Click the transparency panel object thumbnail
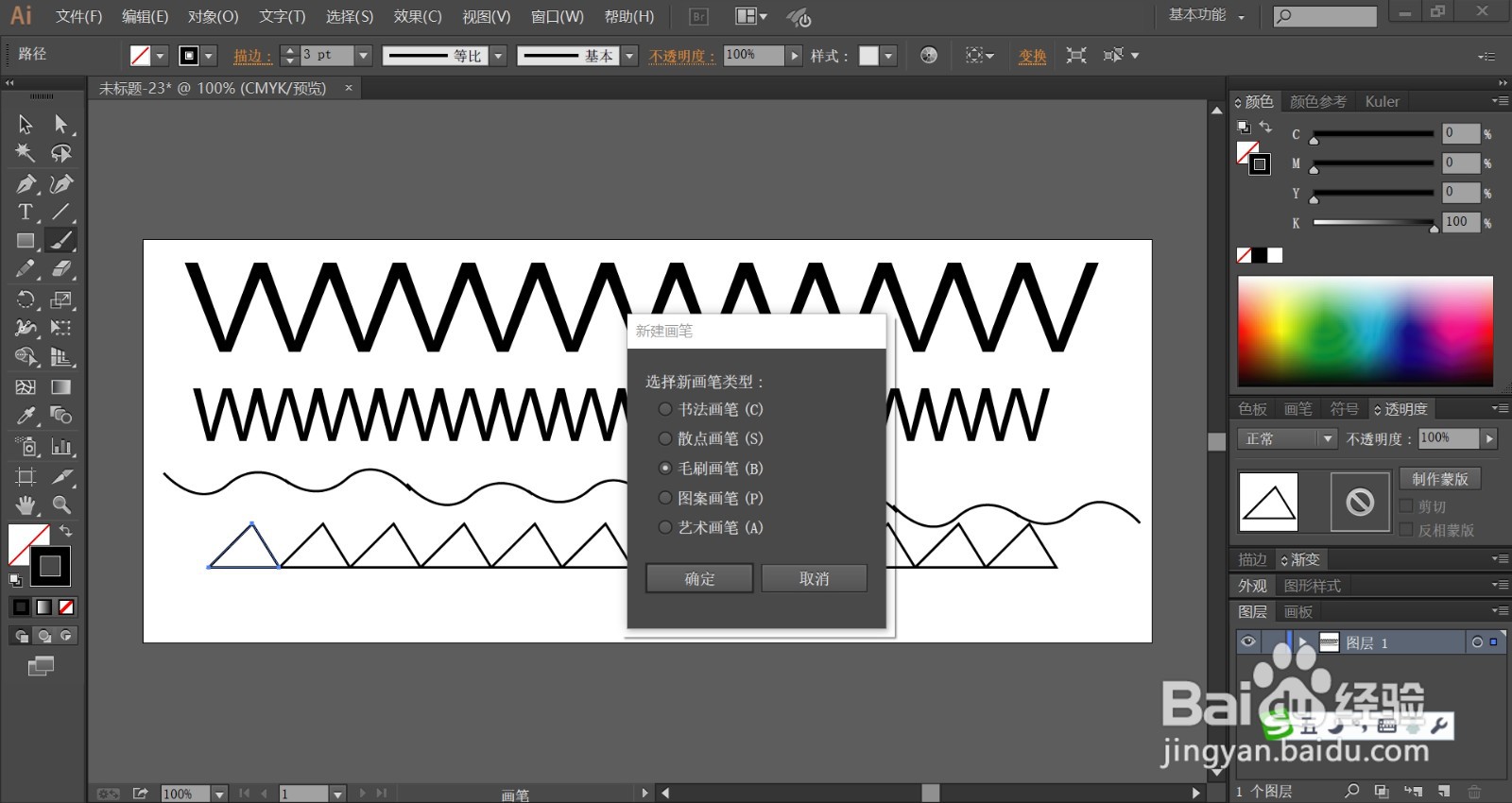This screenshot has height=803, width=1512. click(x=1268, y=502)
